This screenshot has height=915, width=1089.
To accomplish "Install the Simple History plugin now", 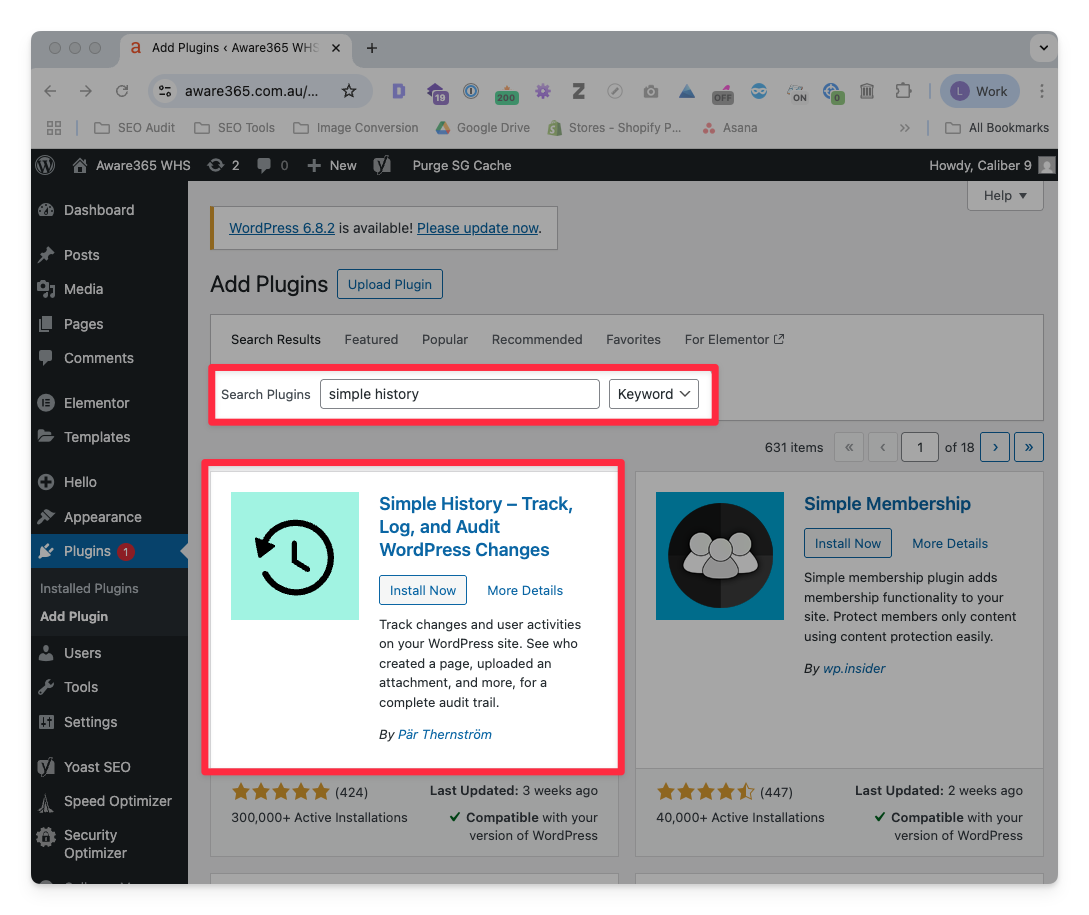I will 423,591.
